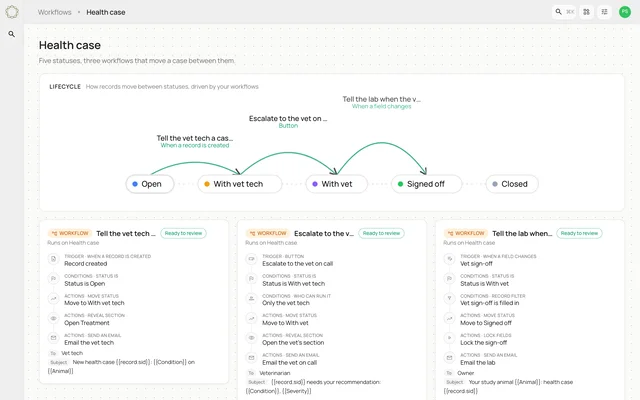640x400 pixels.
Task: Select the Closed status node
Action: coord(512,184)
